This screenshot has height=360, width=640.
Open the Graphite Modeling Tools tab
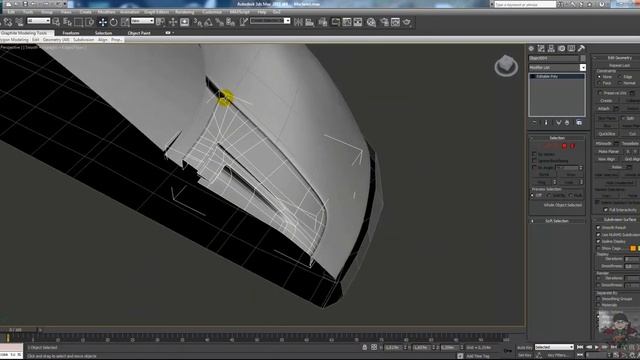(x=24, y=33)
